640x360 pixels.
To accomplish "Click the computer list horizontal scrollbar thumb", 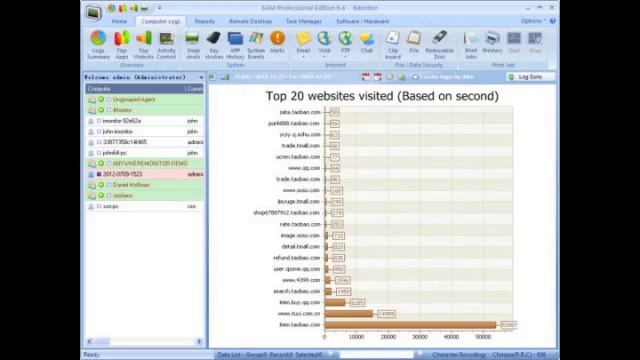I will pos(102,341).
